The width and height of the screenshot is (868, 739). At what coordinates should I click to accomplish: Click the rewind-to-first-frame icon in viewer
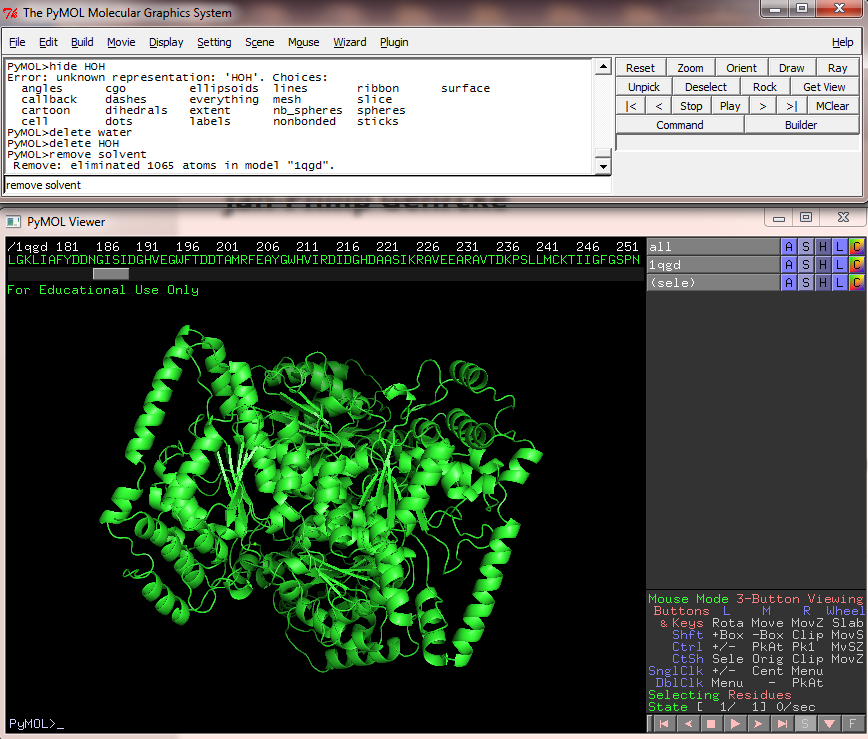(664, 724)
